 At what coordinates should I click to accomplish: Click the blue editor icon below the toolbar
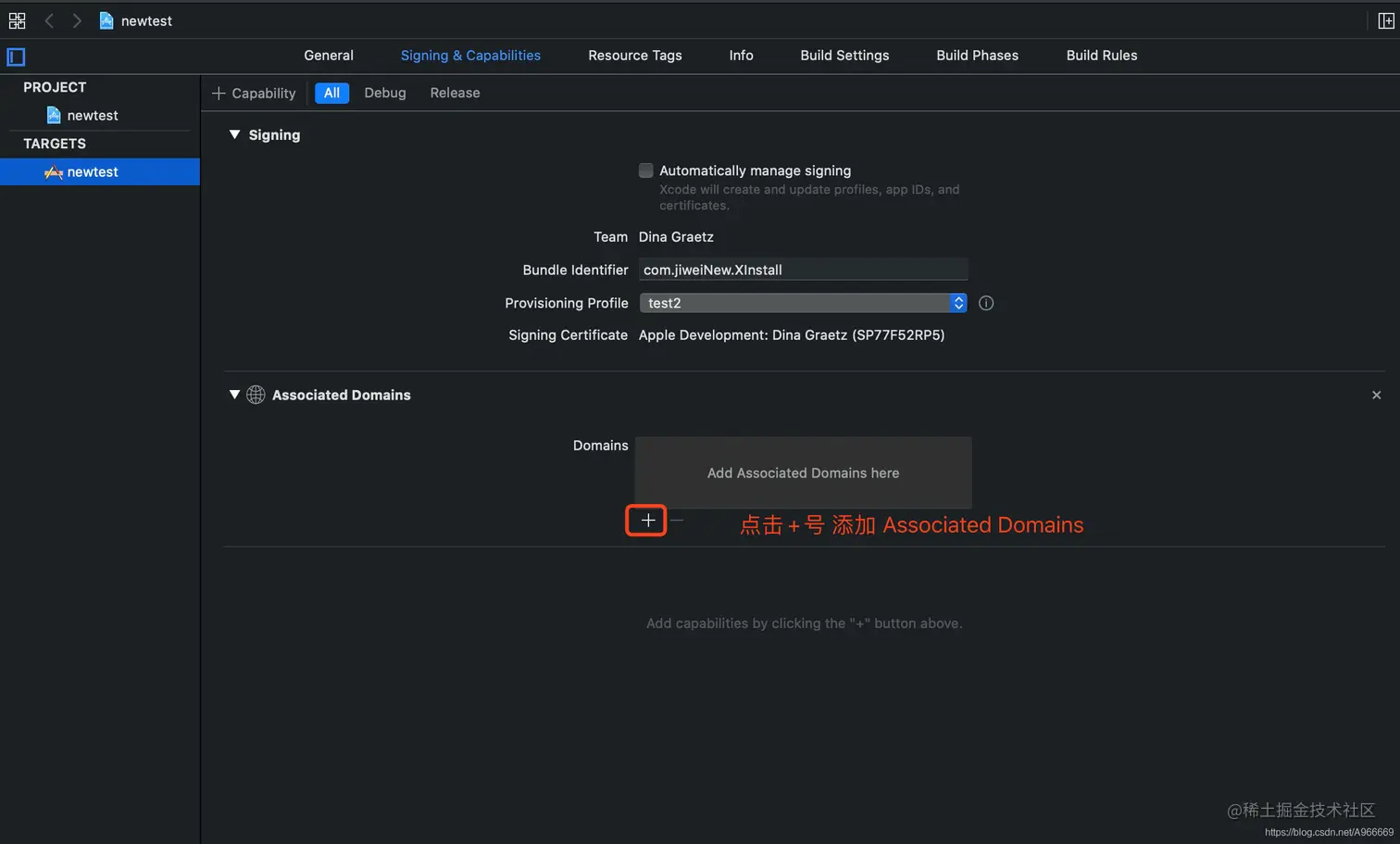tap(15, 57)
